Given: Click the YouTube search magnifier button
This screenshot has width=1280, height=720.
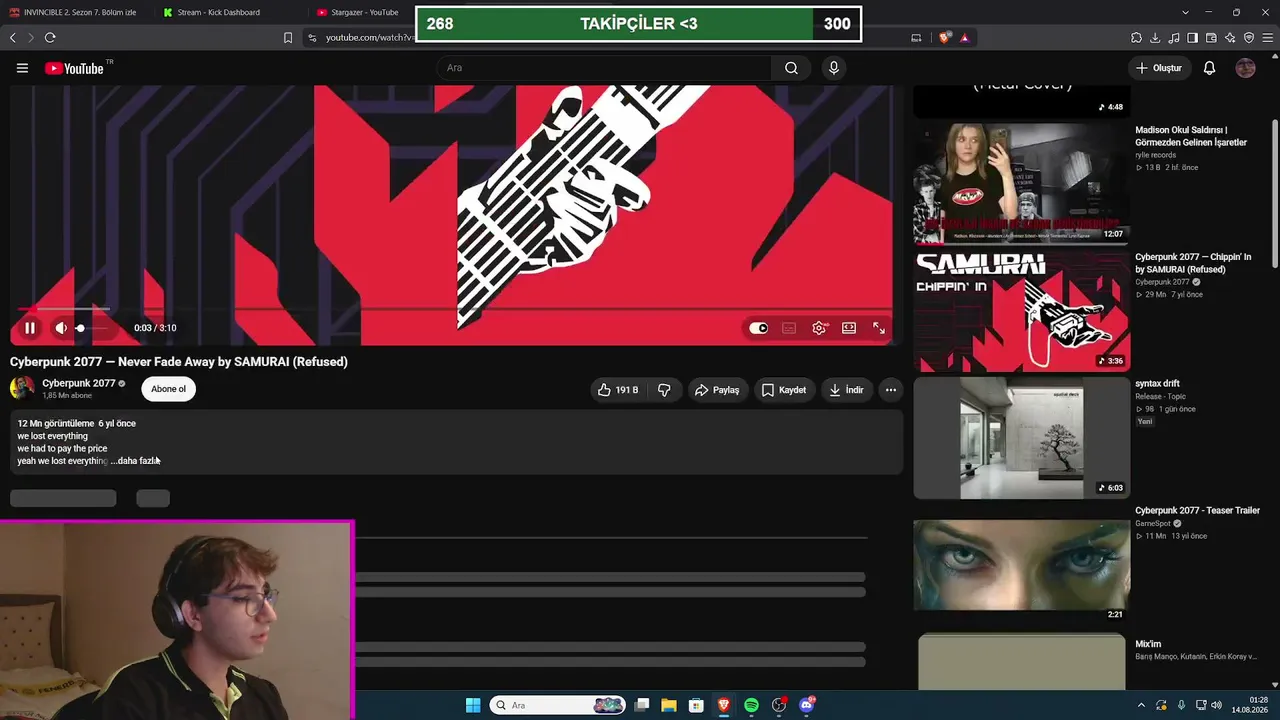Looking at the screenshot, I should point(791,68).
